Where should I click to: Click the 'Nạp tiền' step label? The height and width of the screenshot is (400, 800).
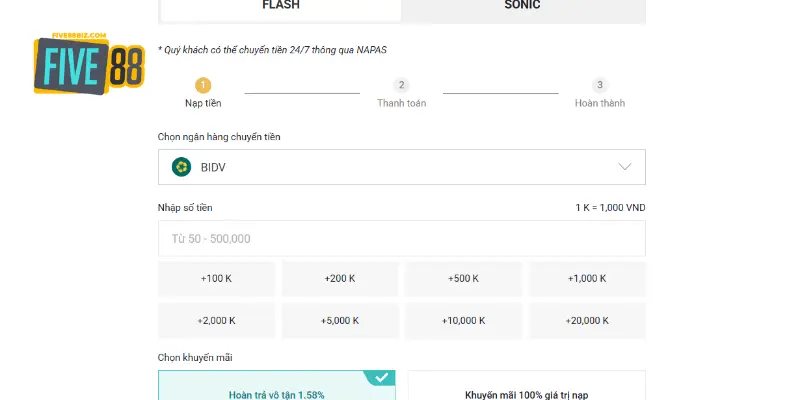pos(203,103)
